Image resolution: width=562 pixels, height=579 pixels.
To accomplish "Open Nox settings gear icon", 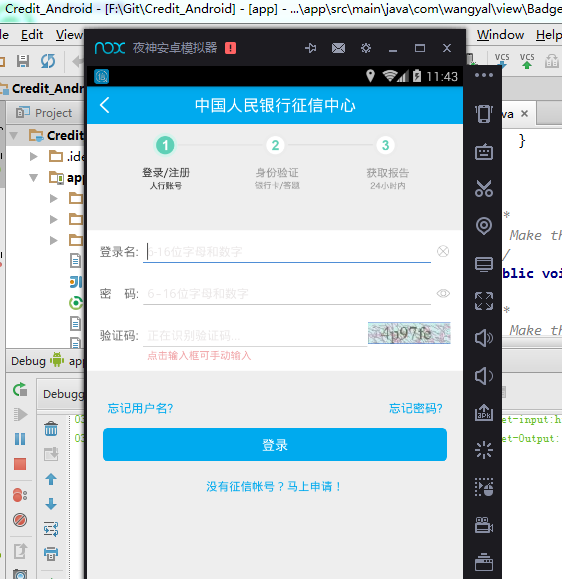I will click(x=366, y=48).
